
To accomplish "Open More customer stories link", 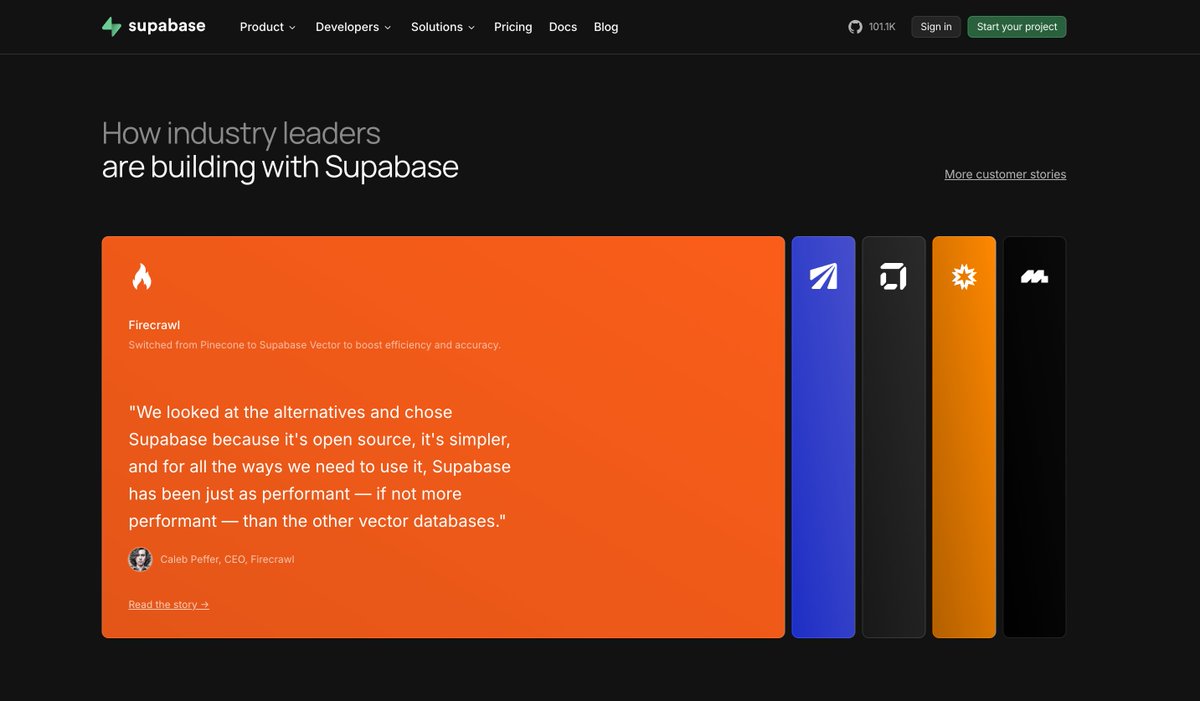I will (1005, 174).
